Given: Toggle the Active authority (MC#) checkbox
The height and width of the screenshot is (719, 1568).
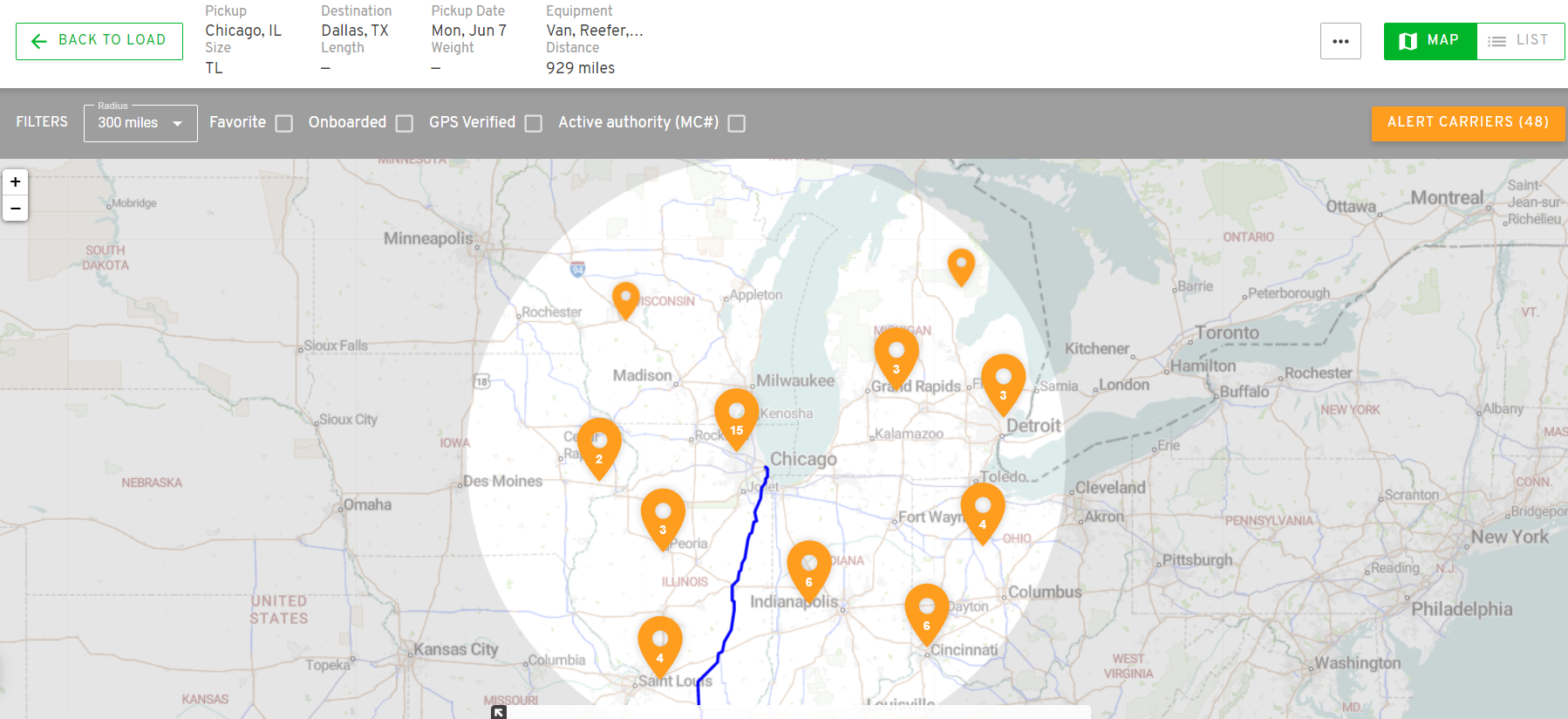Looking at the screenshot, I should pyautogui.click(x=737, y=124).
